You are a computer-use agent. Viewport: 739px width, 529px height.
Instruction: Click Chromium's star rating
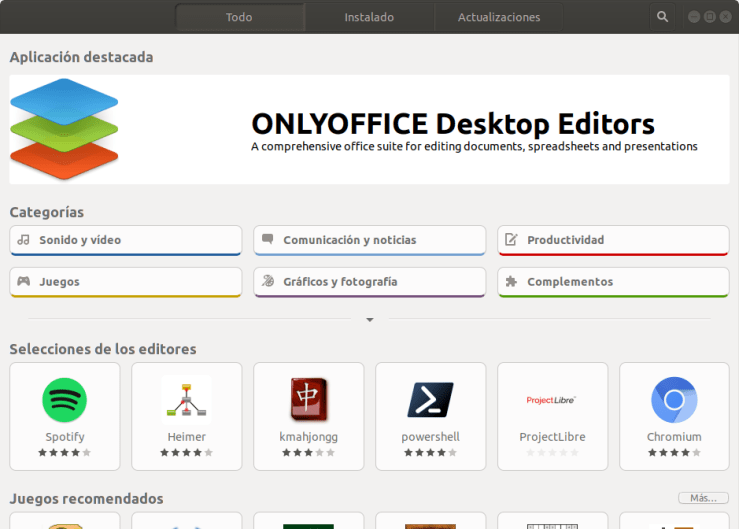[x=674, y=453]
